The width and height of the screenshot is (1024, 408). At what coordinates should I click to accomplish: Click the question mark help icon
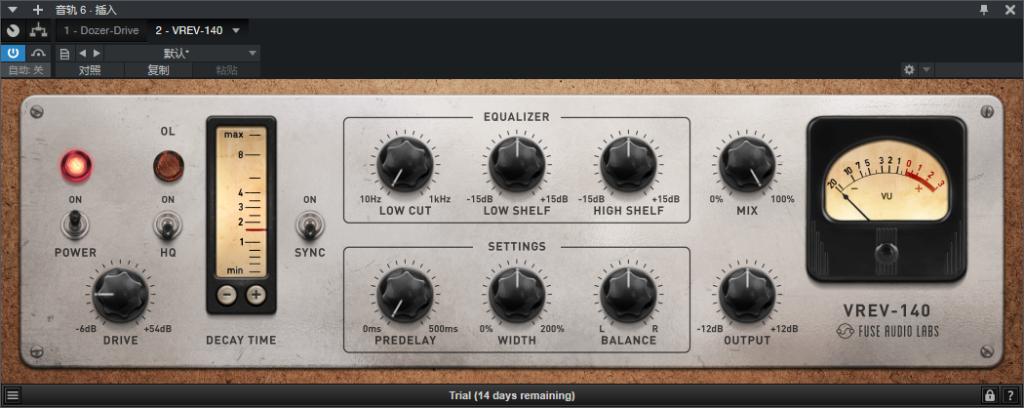point(1010,396)
